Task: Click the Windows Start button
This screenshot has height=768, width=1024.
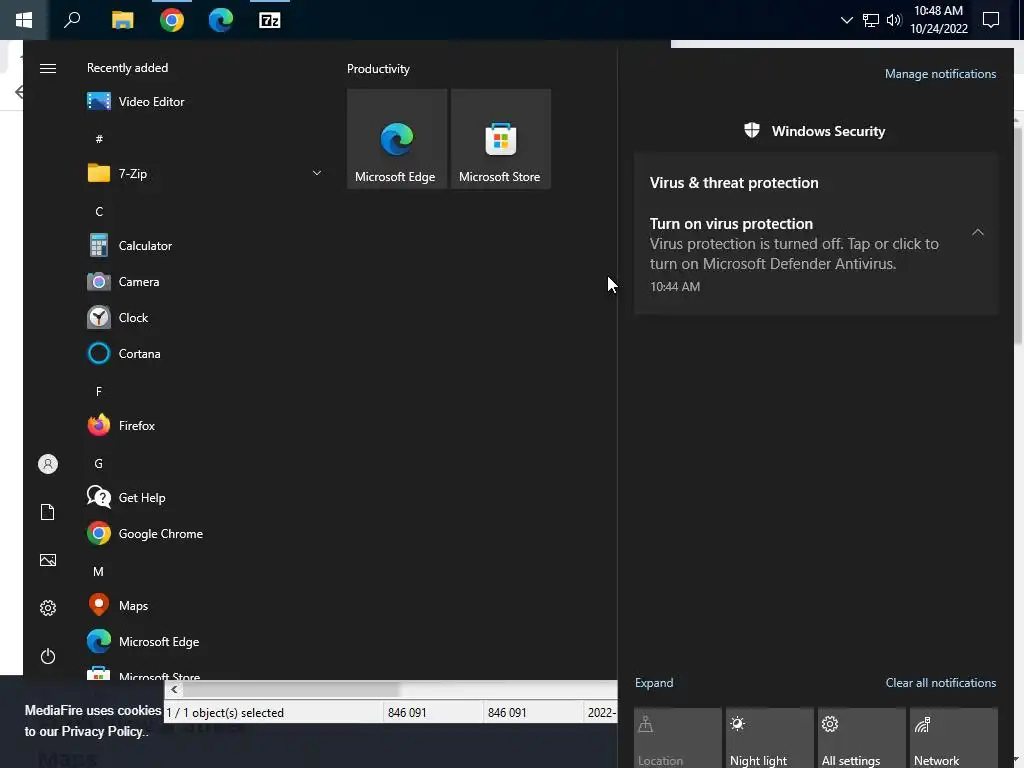Action: coord(24,20)
